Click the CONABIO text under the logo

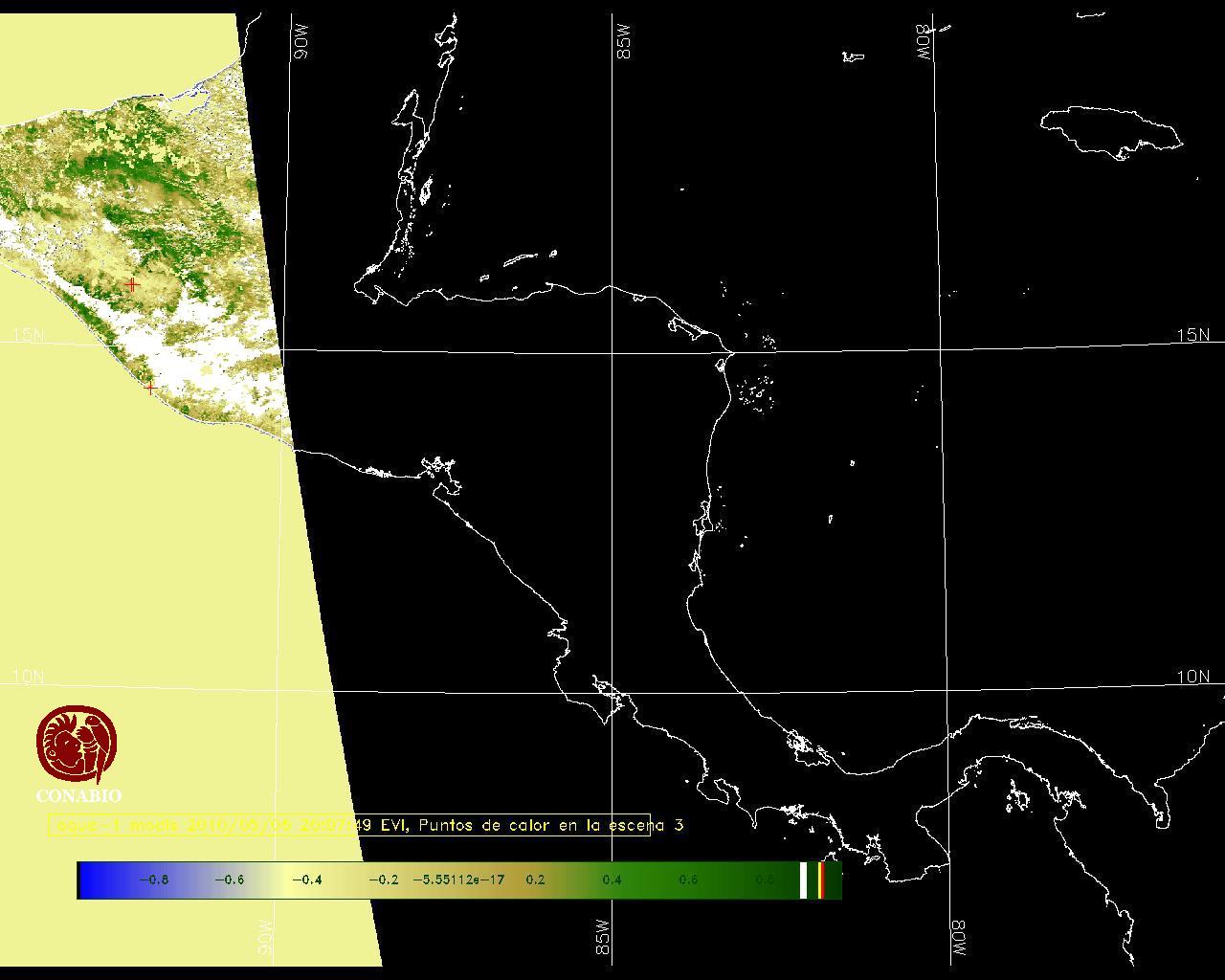pos(78,796)
